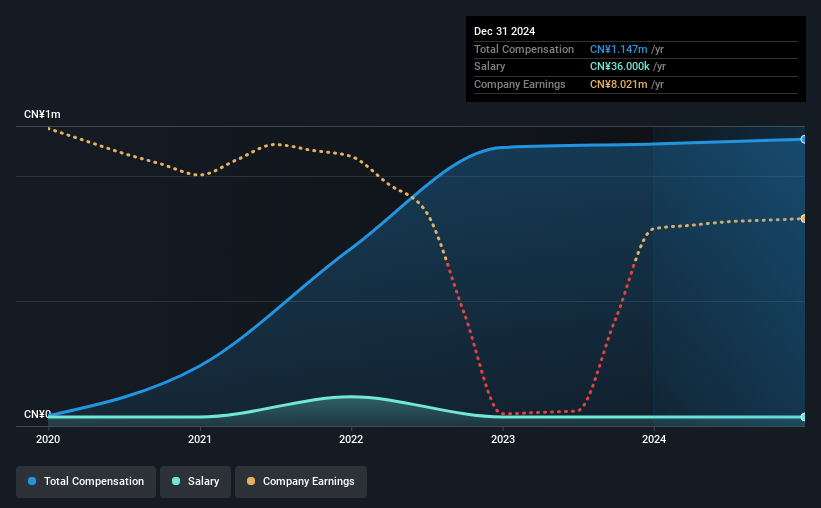The image size is (821, 508).
Task: Click the Salary end-of-line data marker
Action: [804, 417]
